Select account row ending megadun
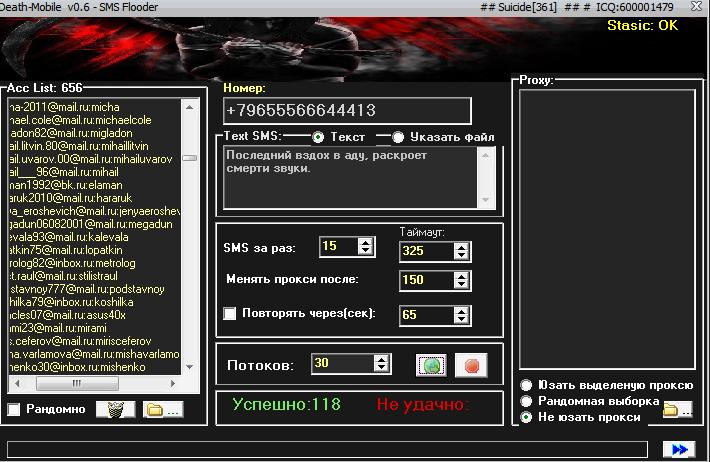The width and height of the screenshot is (710, 462). pos(95,224)
